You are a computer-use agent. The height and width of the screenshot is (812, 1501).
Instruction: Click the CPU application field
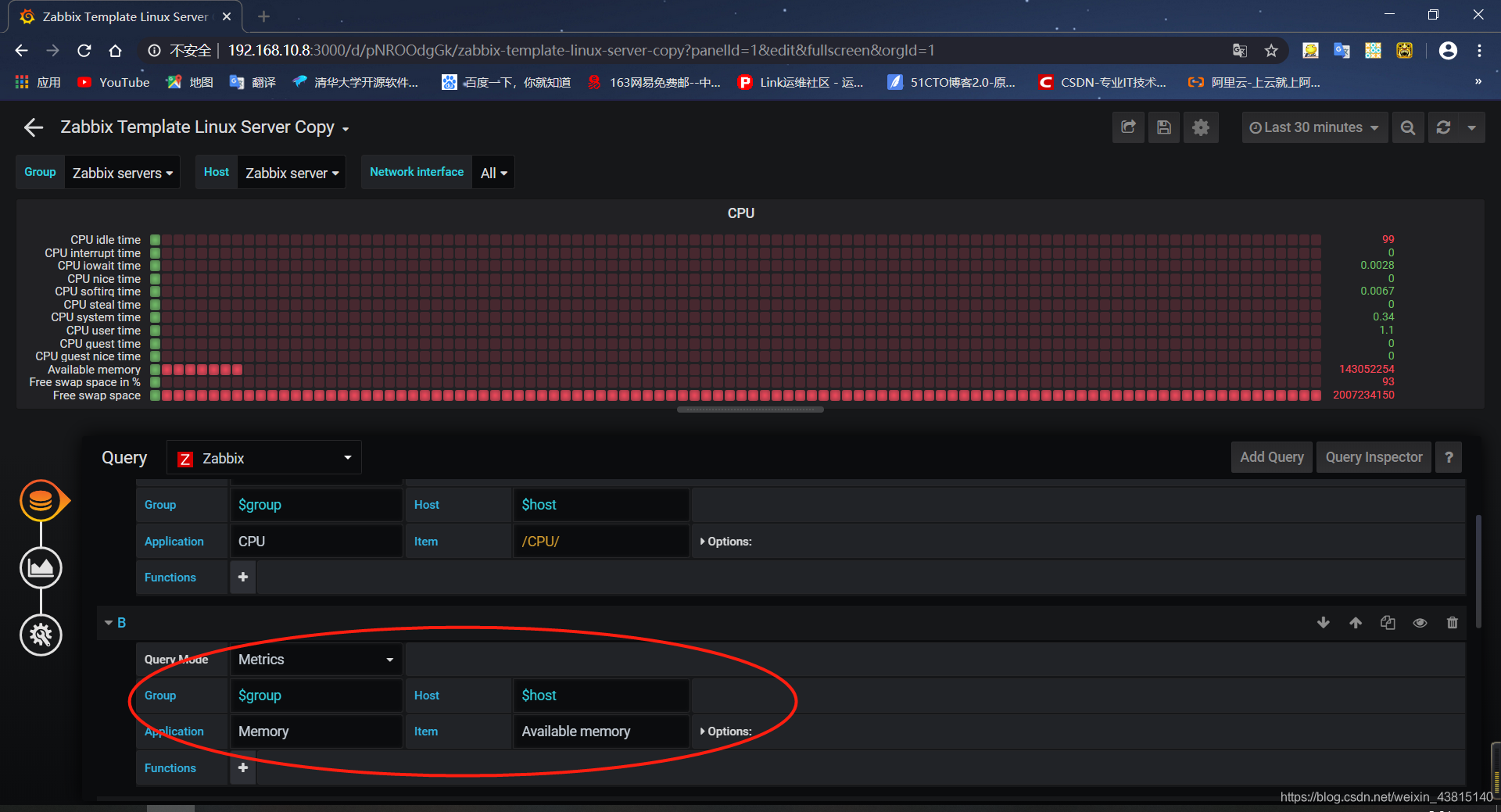pos(316,542)
